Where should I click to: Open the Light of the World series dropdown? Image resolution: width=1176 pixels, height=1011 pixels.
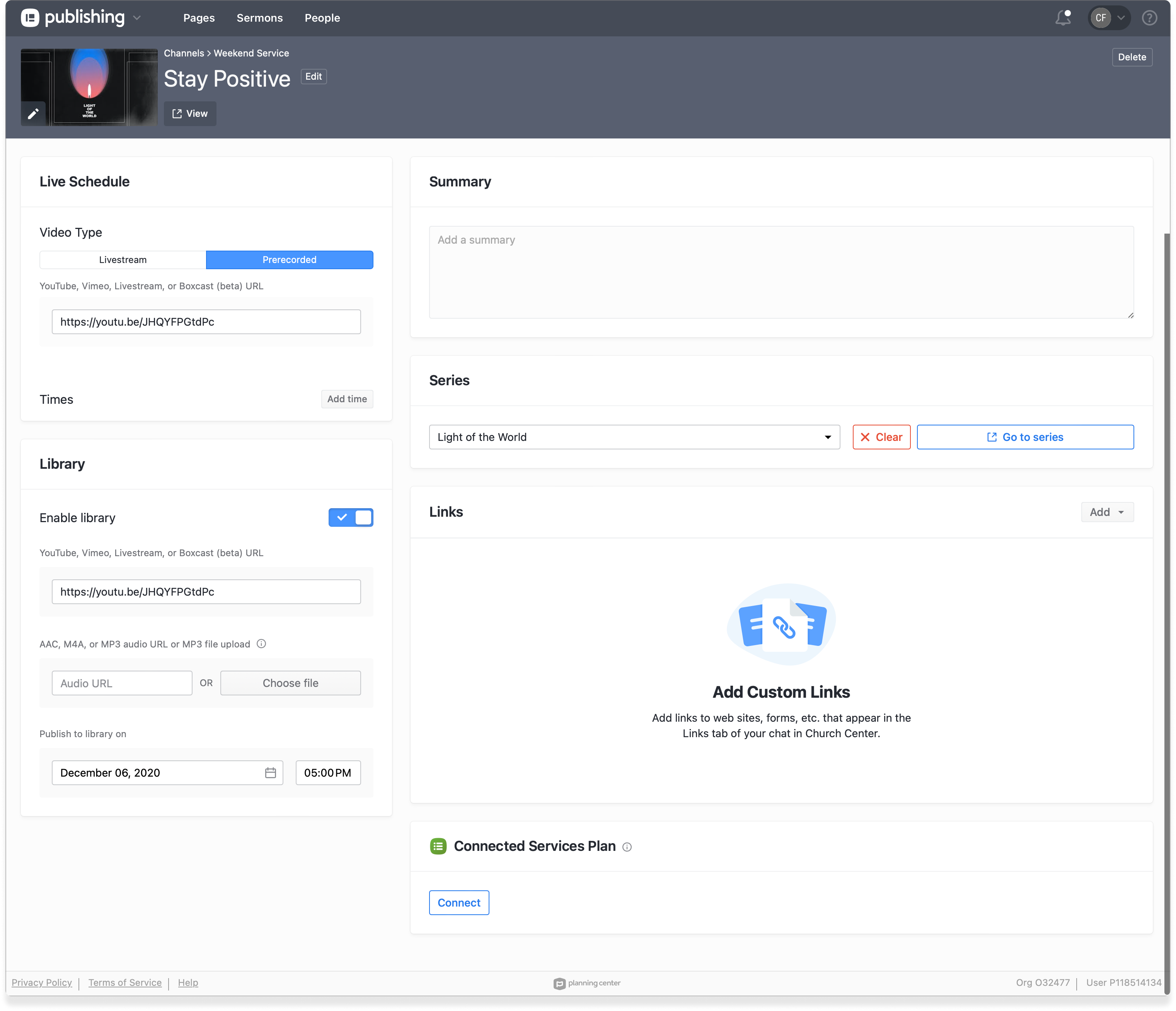[x=634, y=437]
